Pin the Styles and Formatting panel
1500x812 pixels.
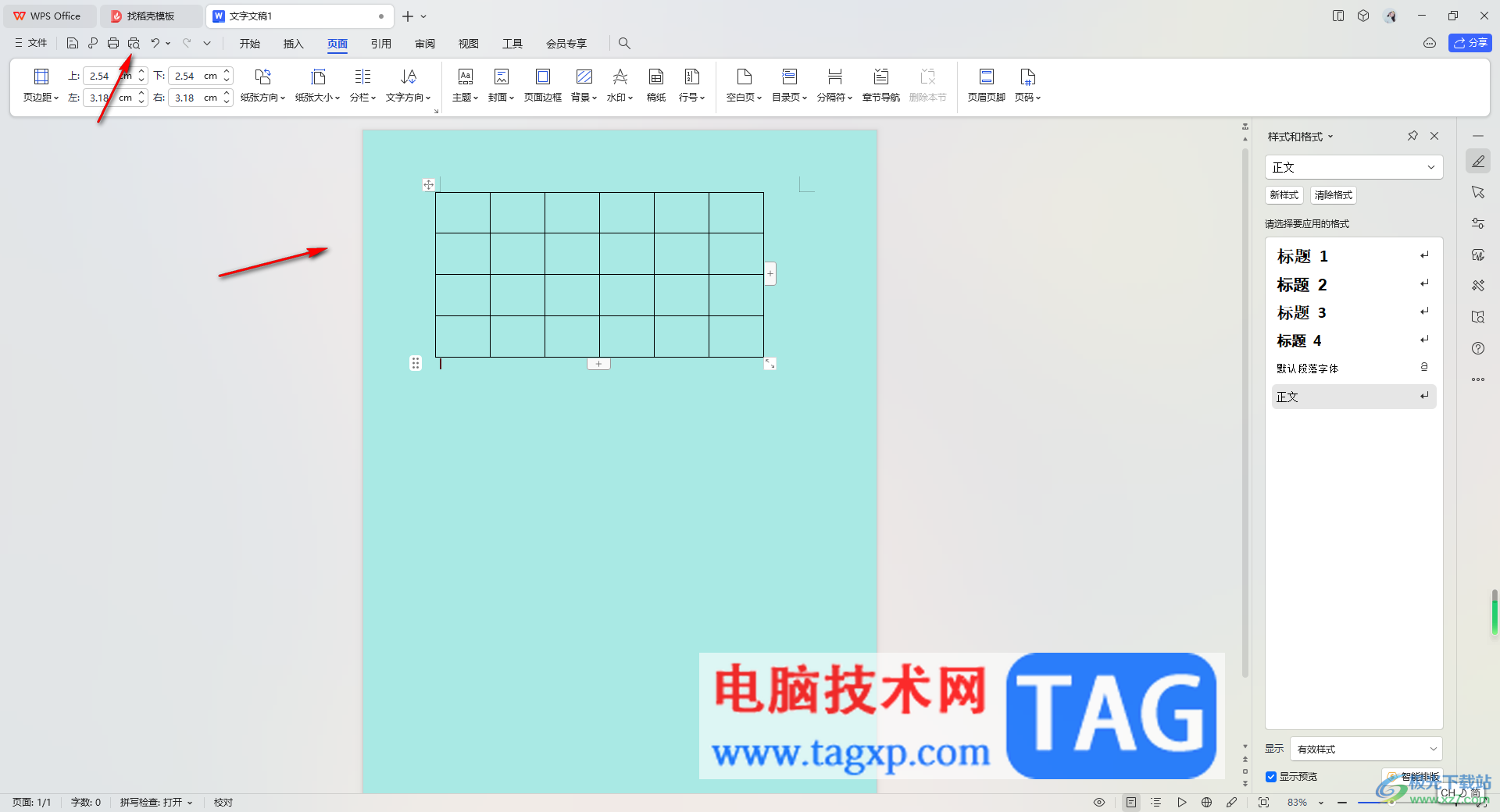1412,136
